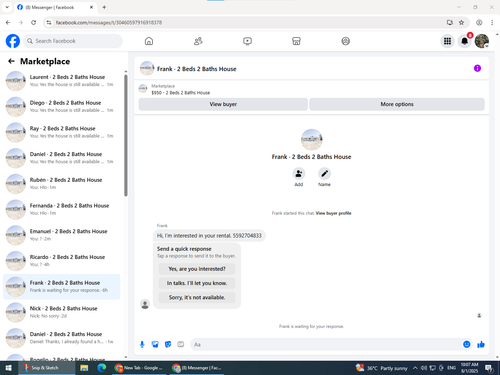The width and height of the screenshot is (500, 375).
Task: Open conversation information purple icon
Action: point(477,68)
